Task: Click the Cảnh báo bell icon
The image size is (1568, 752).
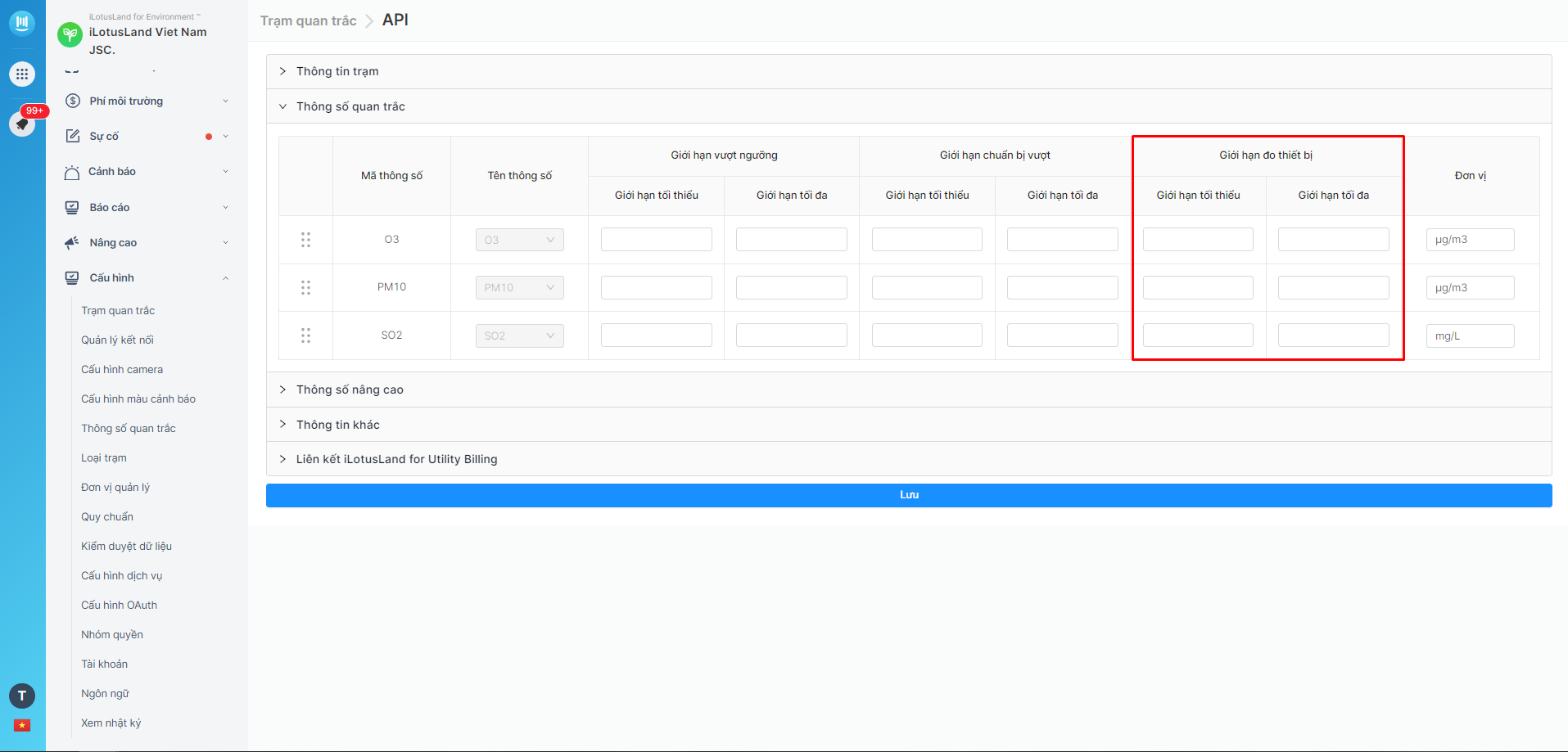Action: (71, 172)
